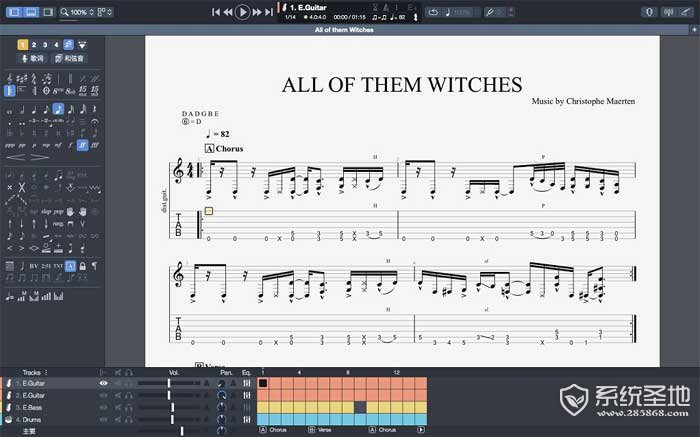Solo the 3. E.Bass track with headphones
Viewport: 700px width, 437px height.
[129, 408]
